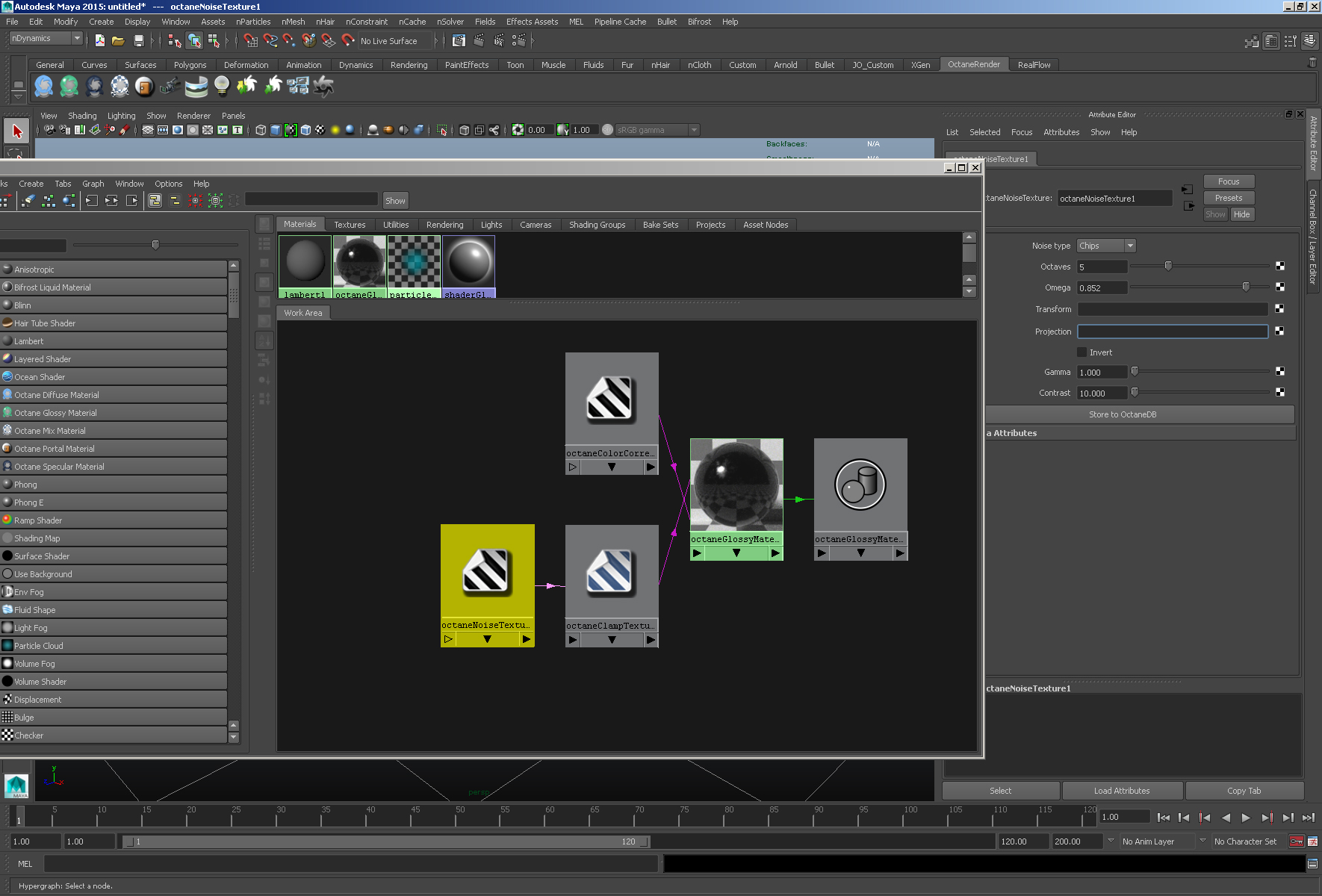1322x896 pixels.
Task: Open a scene with the folder icon
Action: tap(118, 40)
